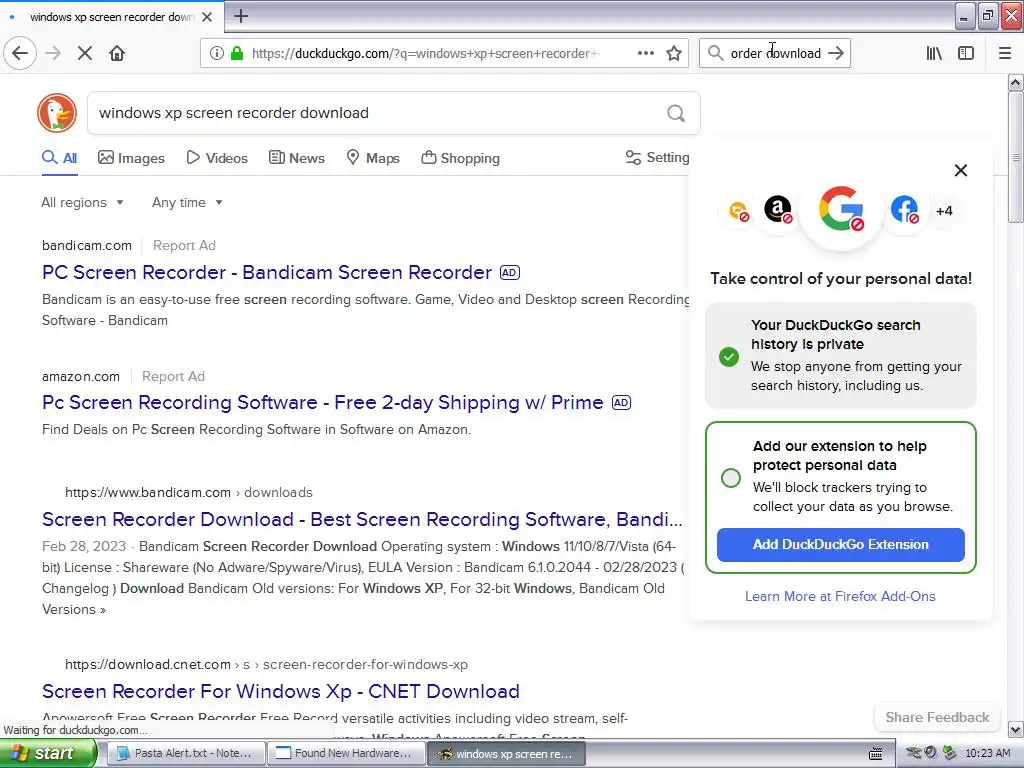Stop loading the current page

tap(85, 54)
